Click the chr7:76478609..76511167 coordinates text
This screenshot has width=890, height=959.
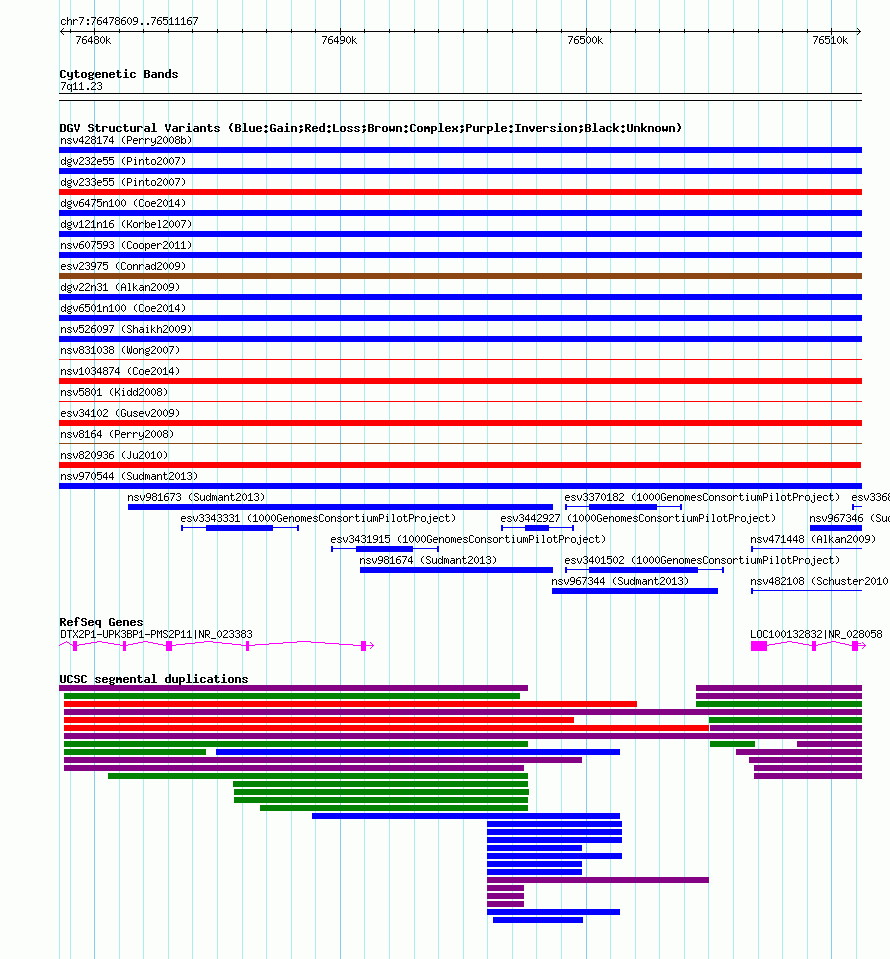pyautogui.click(x=129, y=21)
